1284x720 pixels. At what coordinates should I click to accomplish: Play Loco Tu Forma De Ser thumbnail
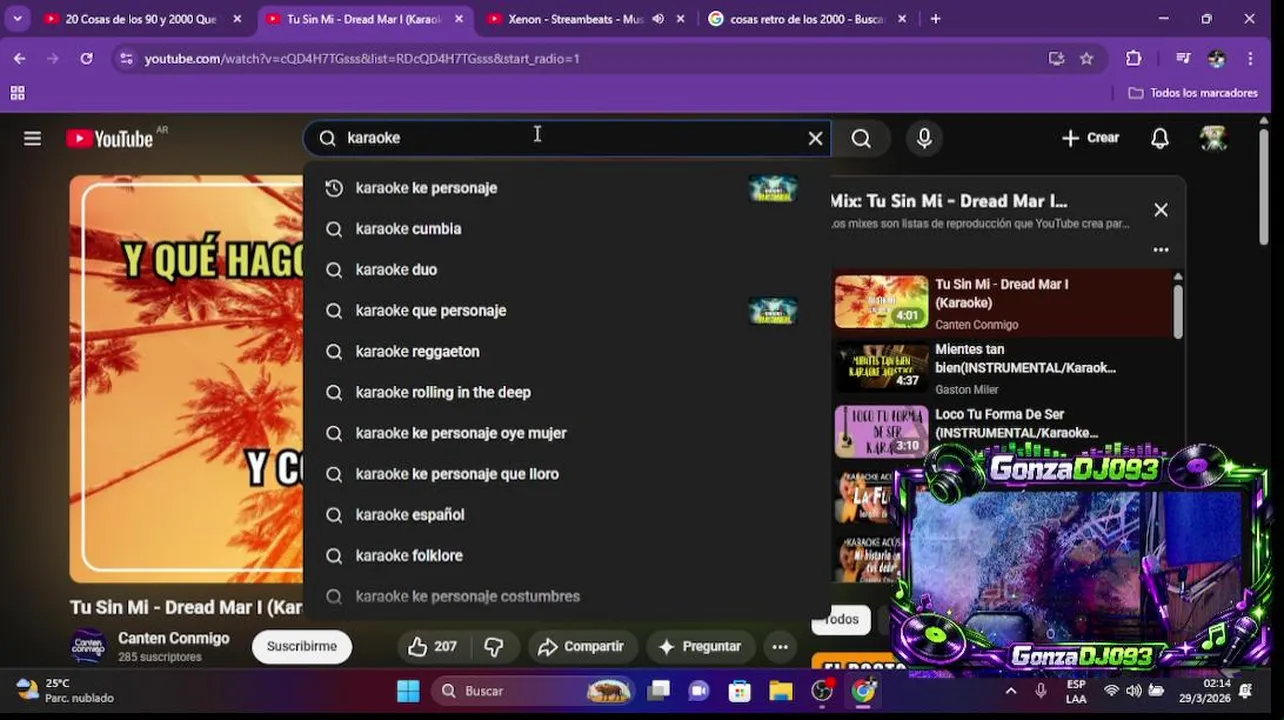pyautogui.click(x=881, y=432)
